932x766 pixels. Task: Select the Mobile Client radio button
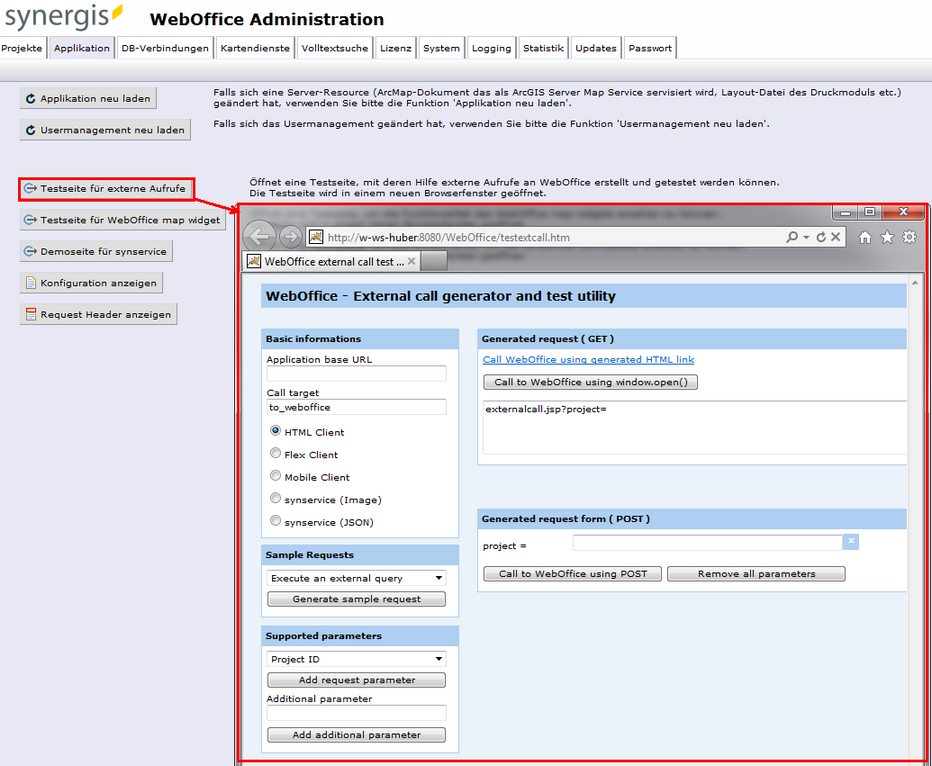(276, 477)
